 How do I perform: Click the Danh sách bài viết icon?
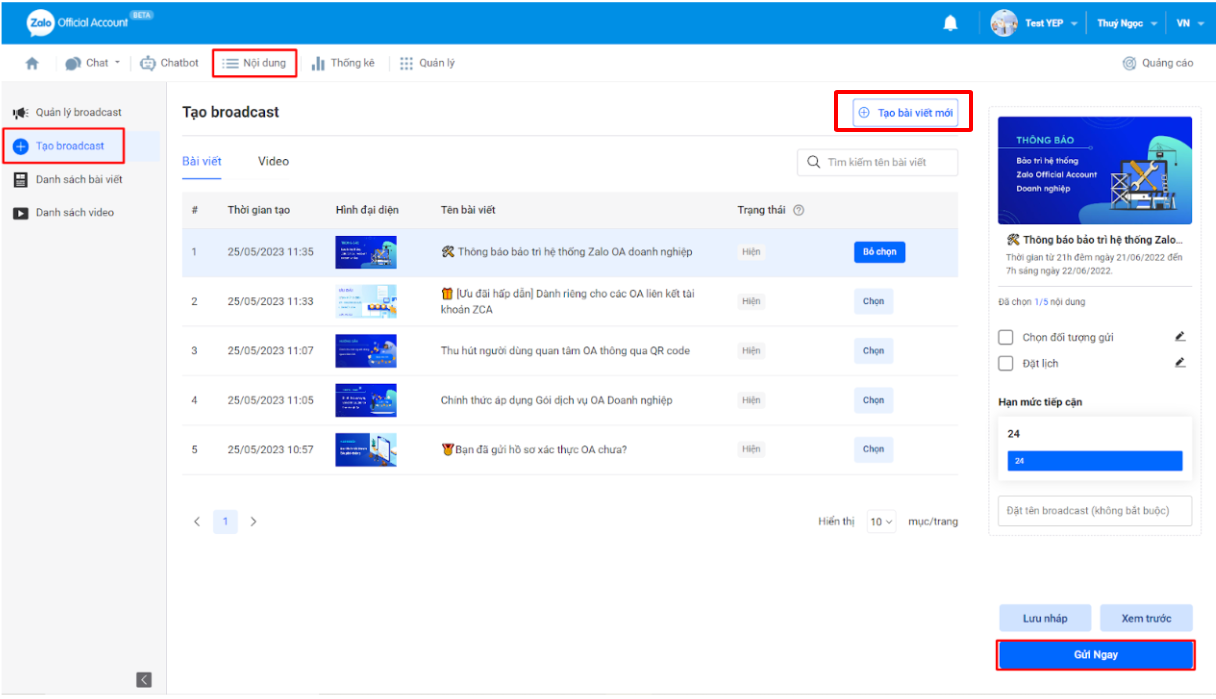(x=20, y=180)
